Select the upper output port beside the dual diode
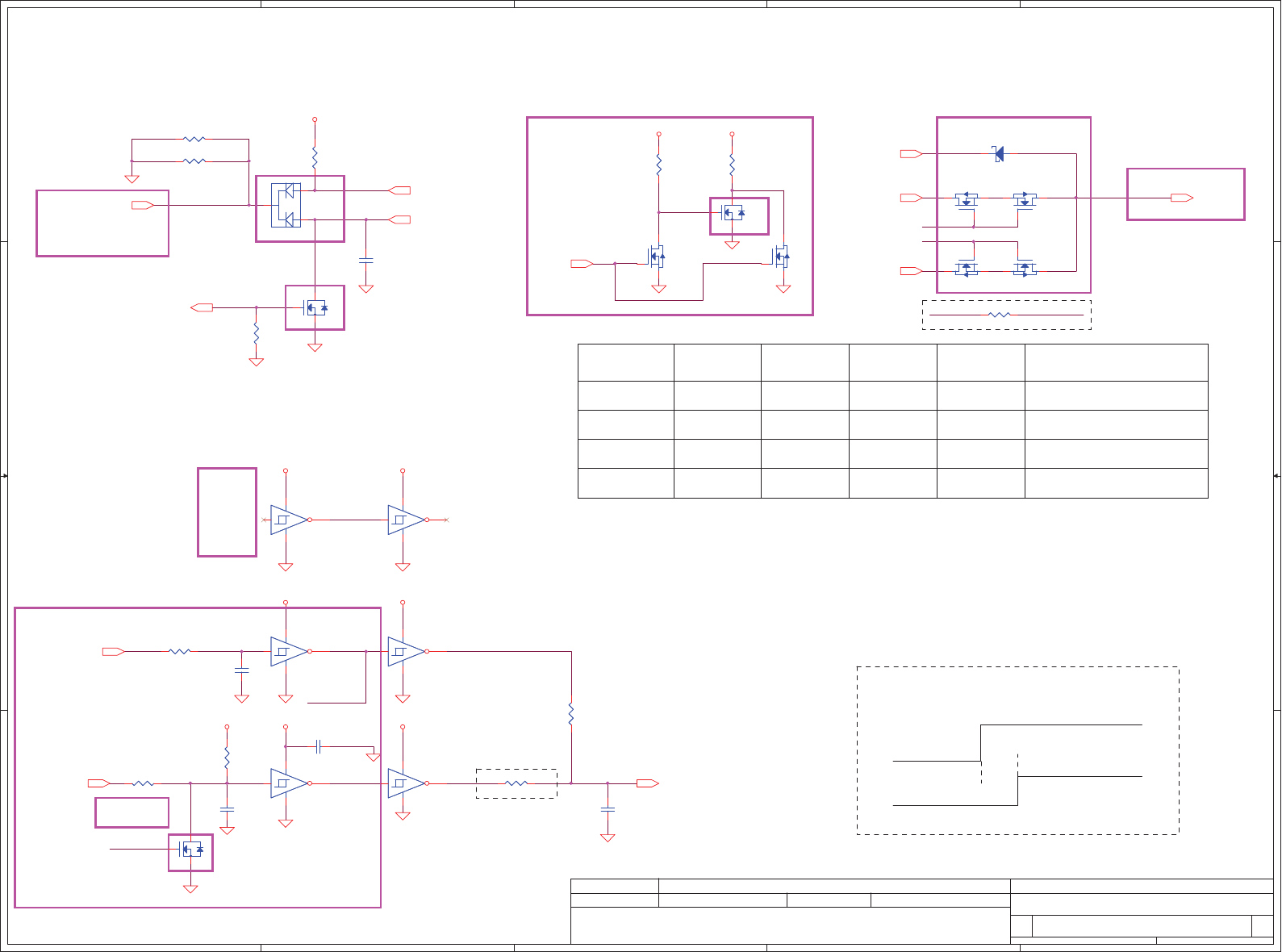Image resolution: width=1282 pixels, height=952 pixels. [x=399, y=190]
